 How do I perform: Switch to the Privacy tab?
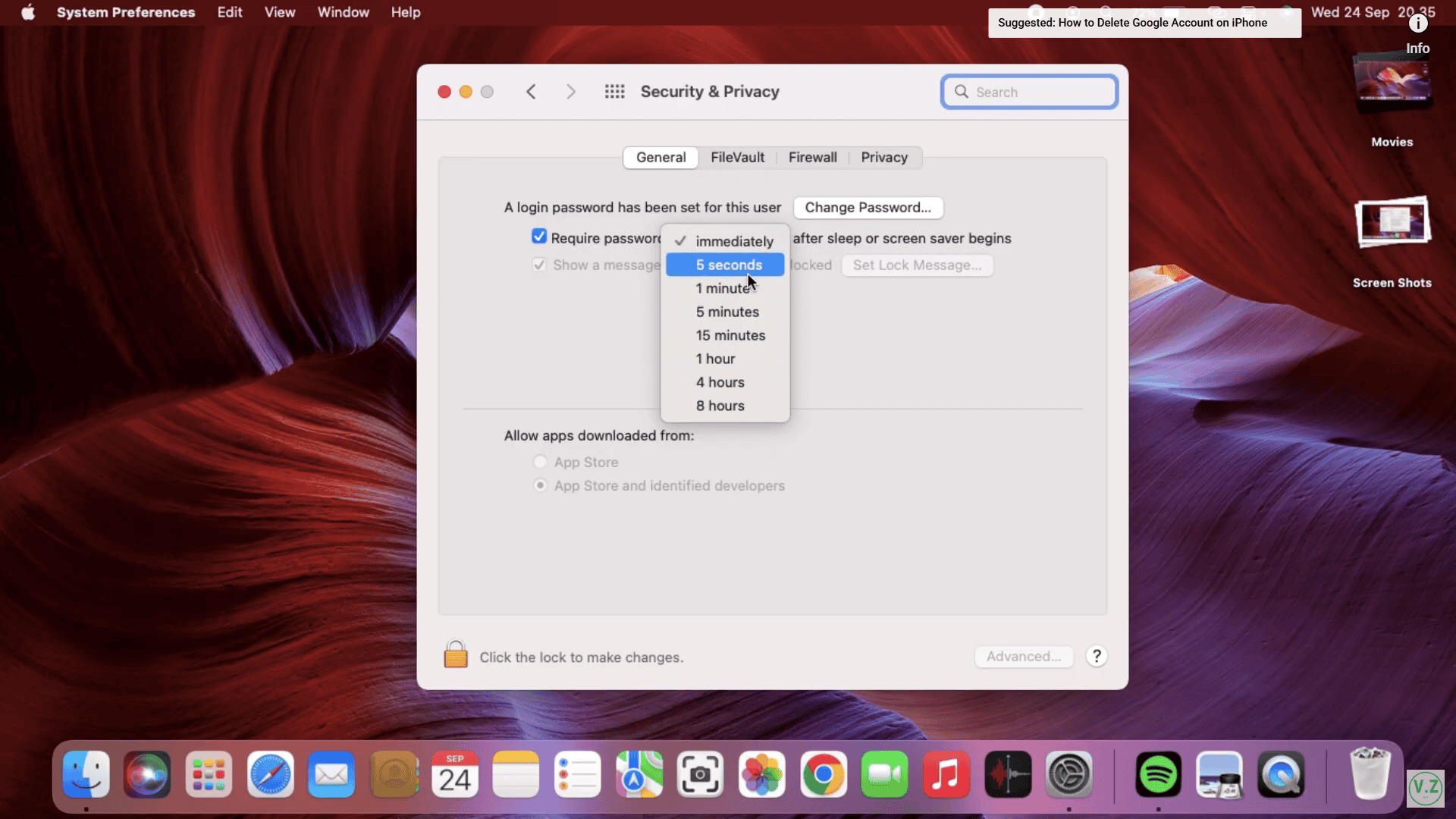884,157
